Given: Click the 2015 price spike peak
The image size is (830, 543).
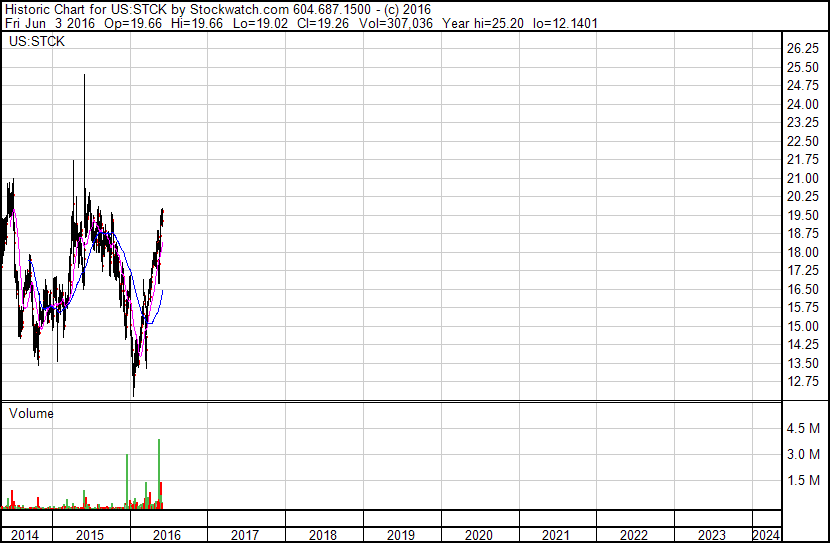Looking at the screenshot, I should [84, 78].
